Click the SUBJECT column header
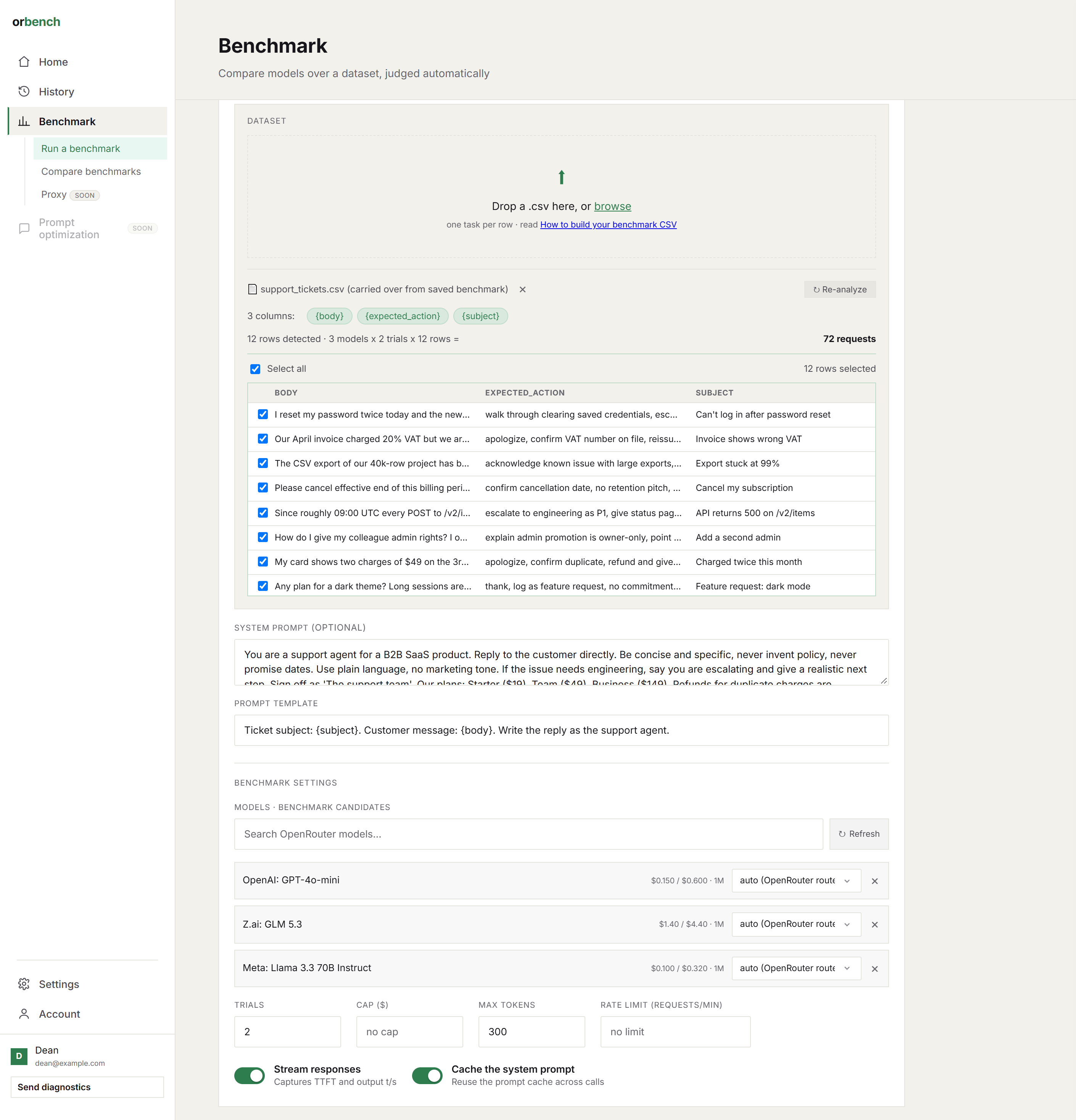The image size is (1076, 1120). coord(715,392)
